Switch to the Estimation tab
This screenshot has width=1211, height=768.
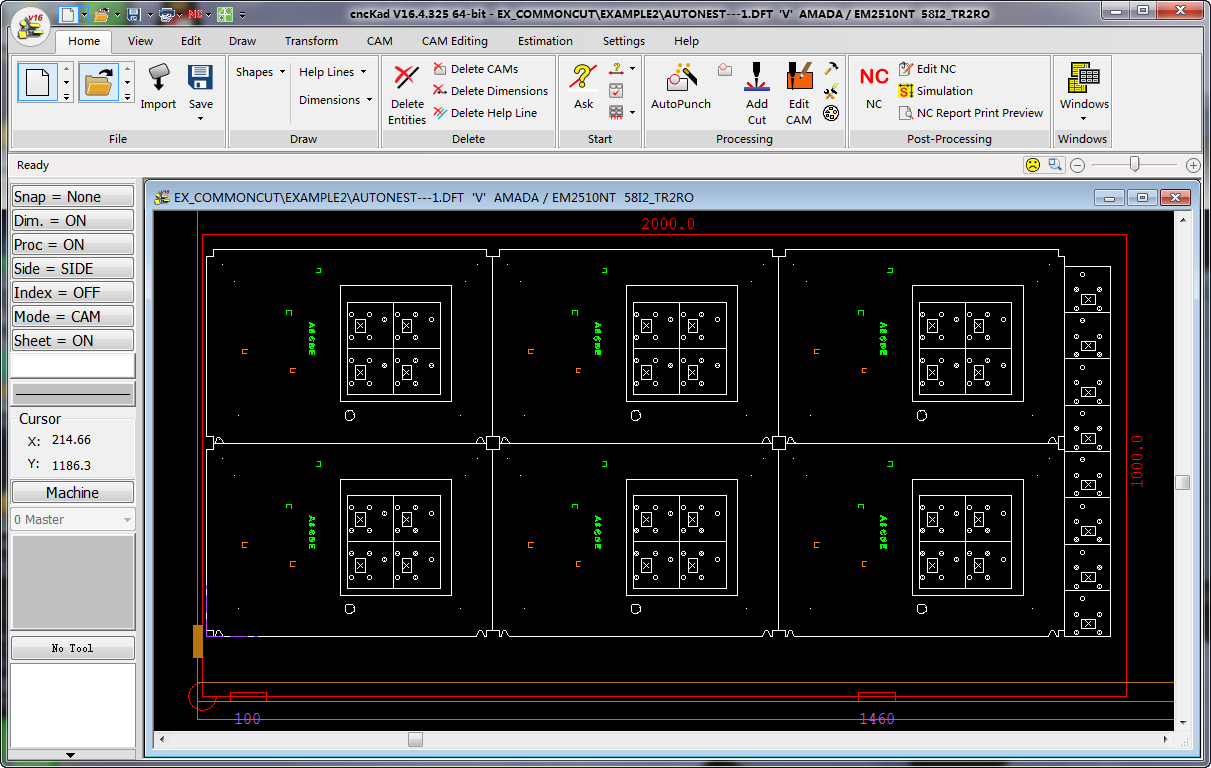pos(545,41)
